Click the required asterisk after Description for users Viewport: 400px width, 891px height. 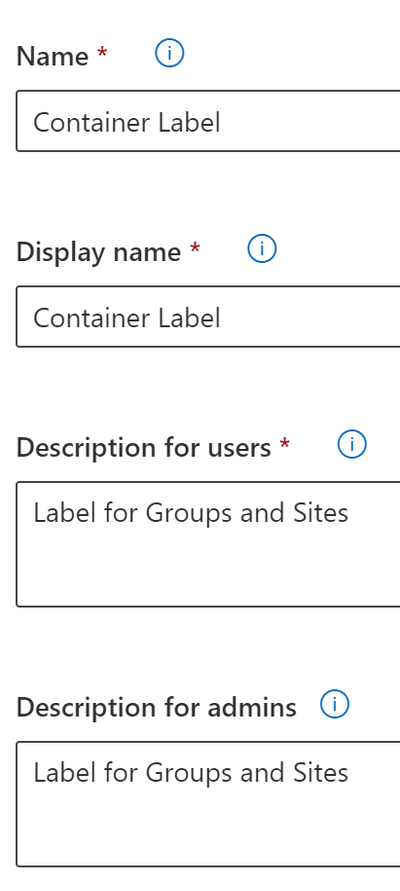pyautogui.click(x=285, y=443)
